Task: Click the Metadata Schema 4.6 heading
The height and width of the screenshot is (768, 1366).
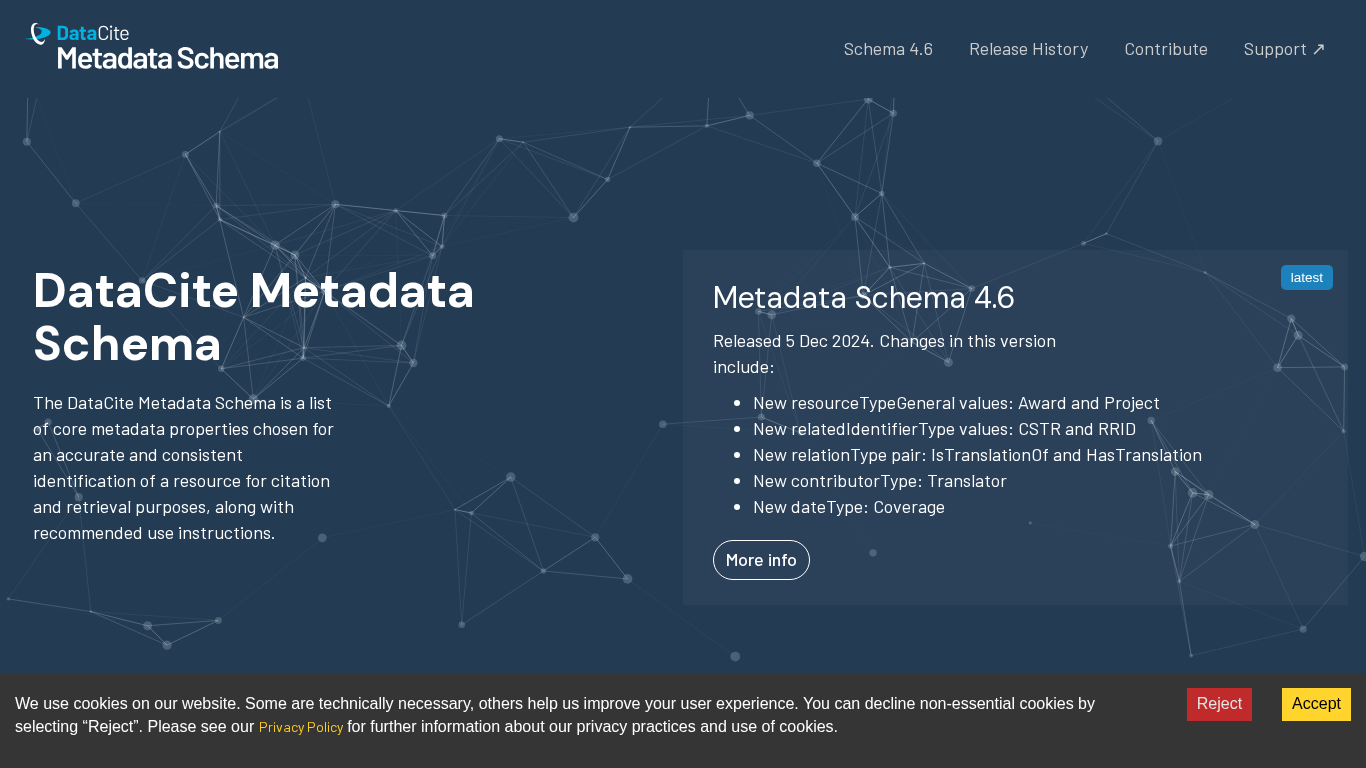Action: click(x=864, y=297)
